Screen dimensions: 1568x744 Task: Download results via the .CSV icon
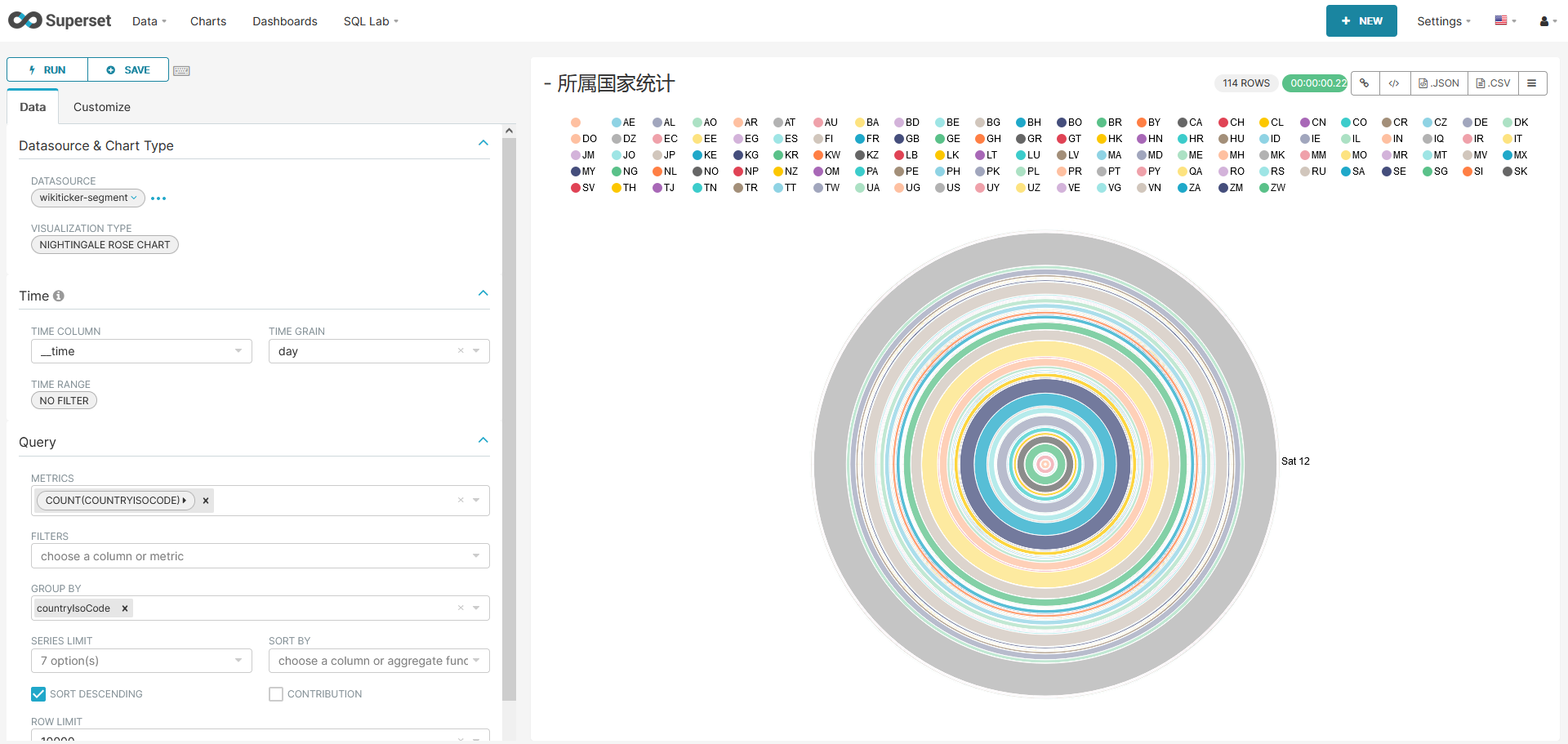1494,82
